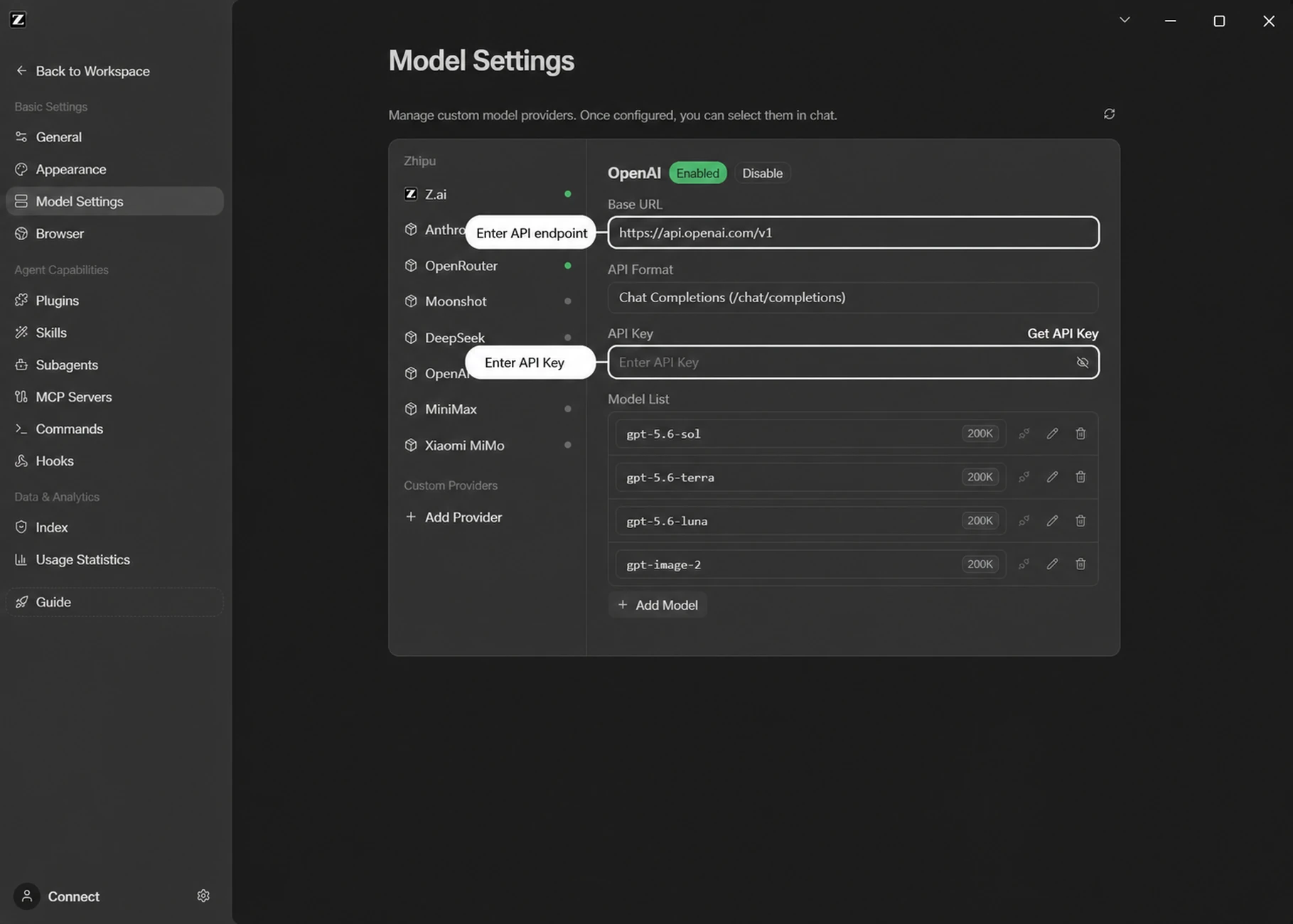Disable the OpenAI provider
The width and height of the screenshot is (1293, 924).
(x=762, y=173)
